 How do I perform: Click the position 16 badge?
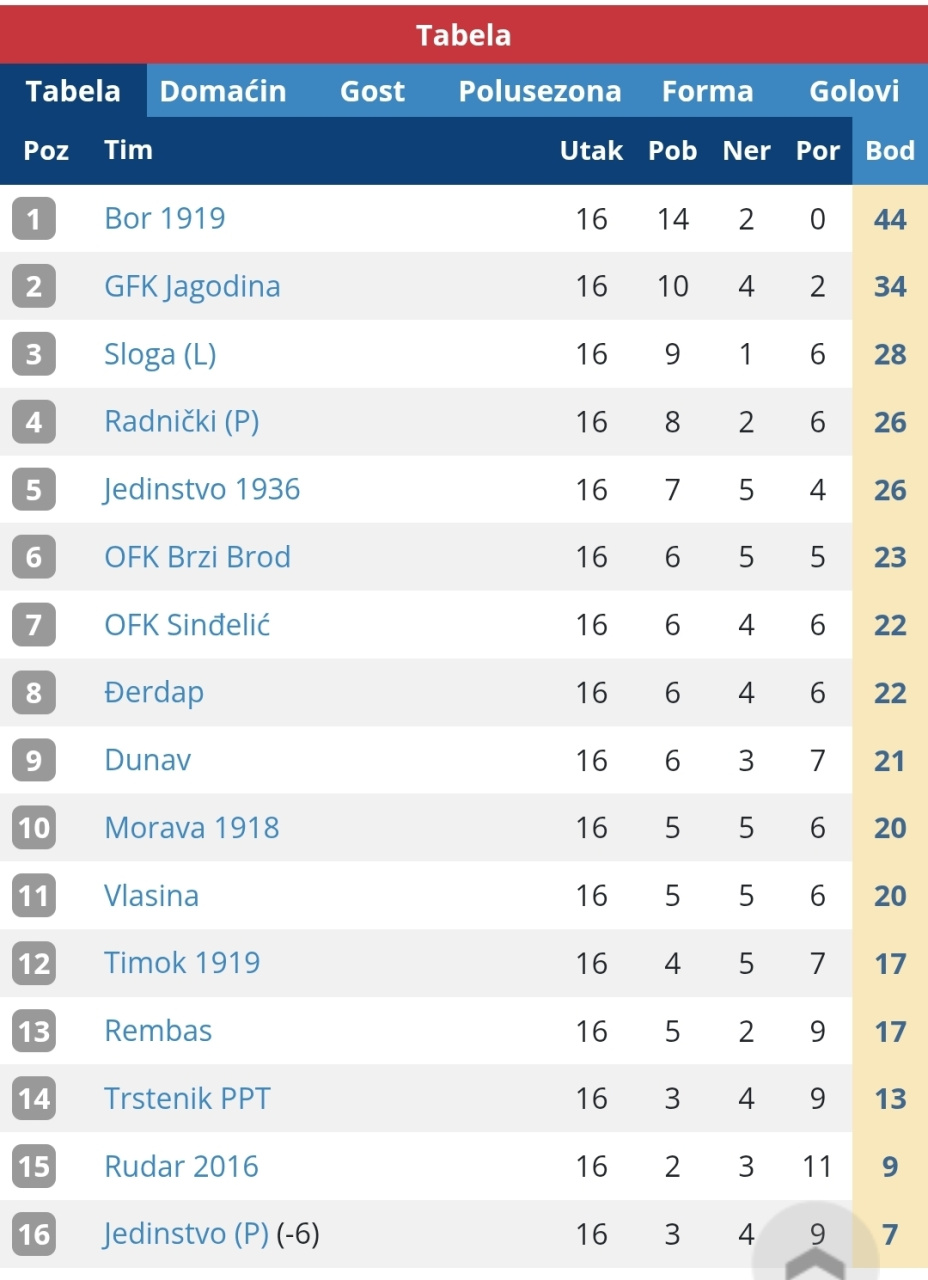click(34, 1234)
